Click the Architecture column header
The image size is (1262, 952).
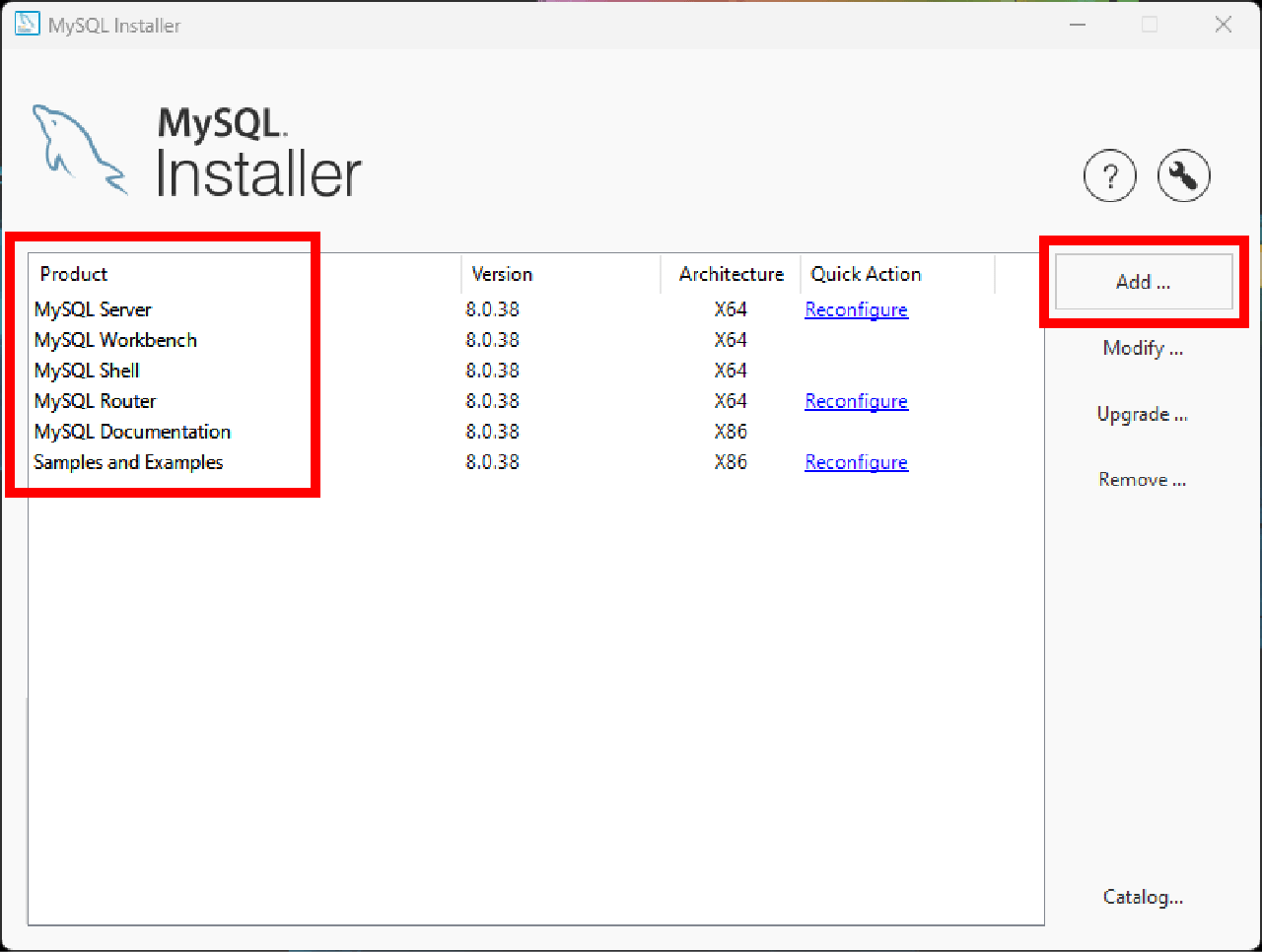731,273
